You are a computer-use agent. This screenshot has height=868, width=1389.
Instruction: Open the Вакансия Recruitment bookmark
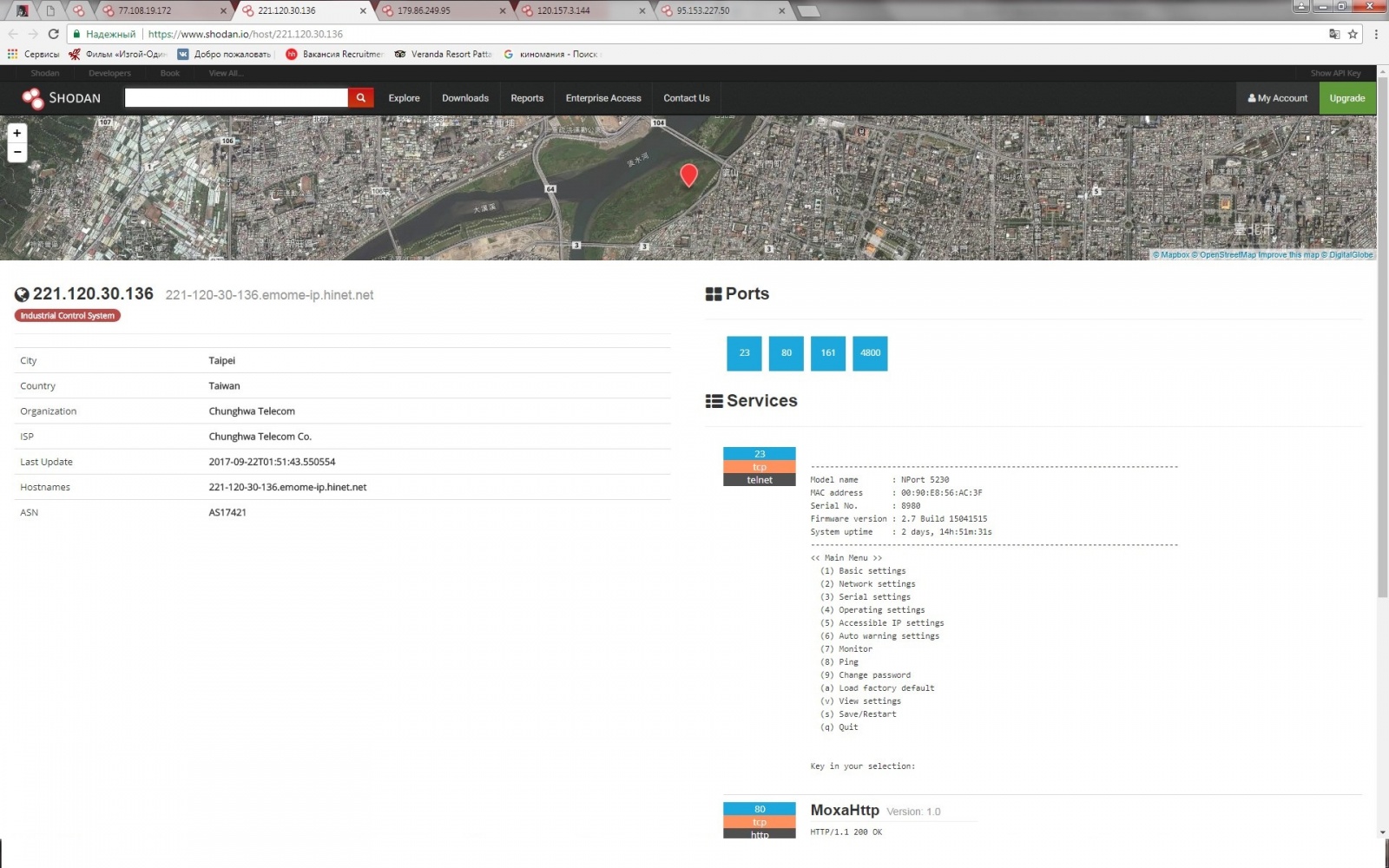coord(334,54)
